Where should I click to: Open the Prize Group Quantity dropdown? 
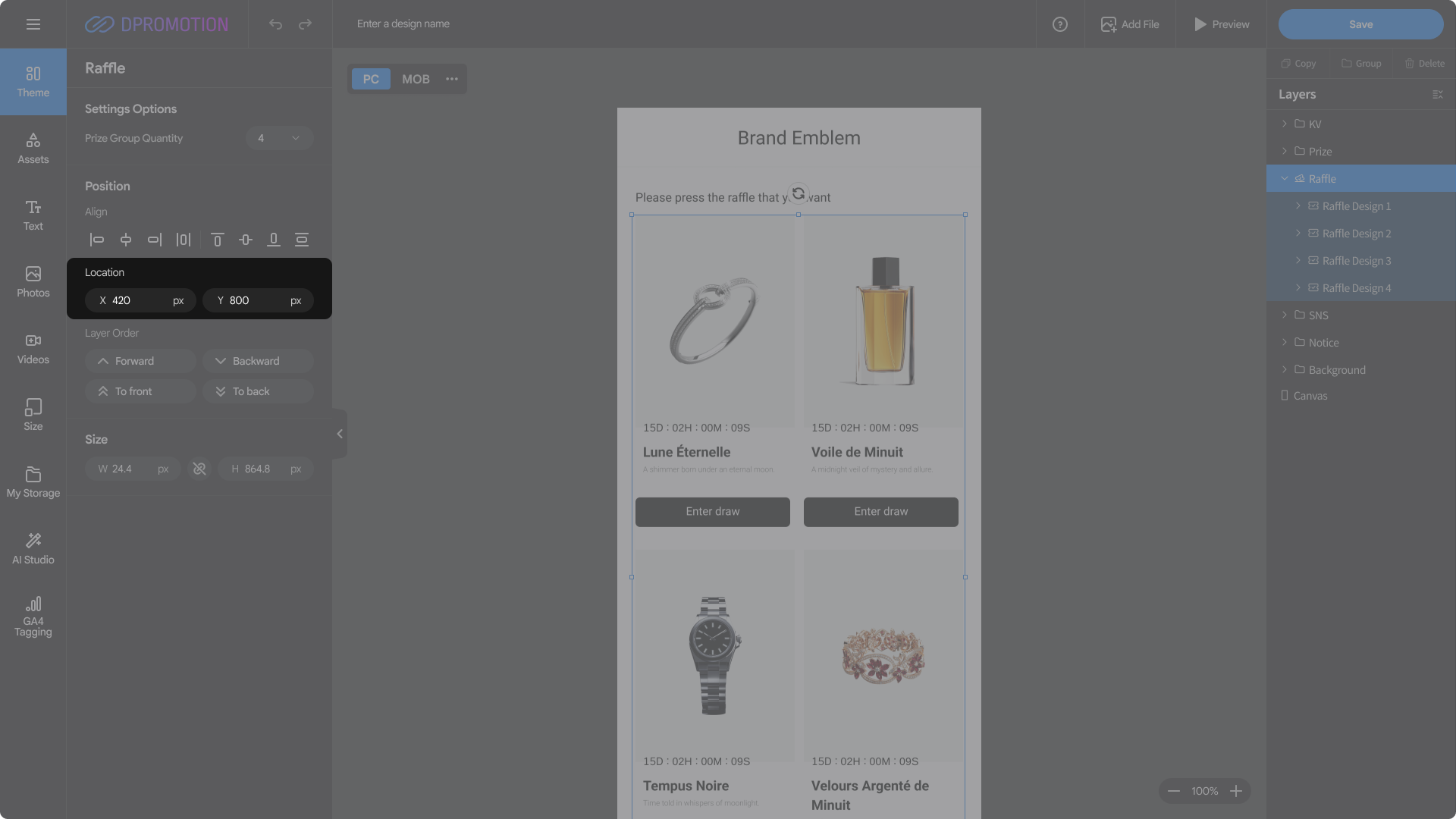(x=279, y=138)
